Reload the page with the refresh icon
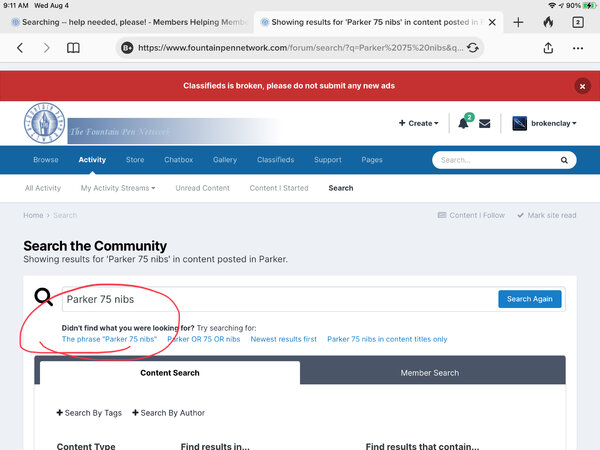This screenshot has width=600, height=450. 473,48
